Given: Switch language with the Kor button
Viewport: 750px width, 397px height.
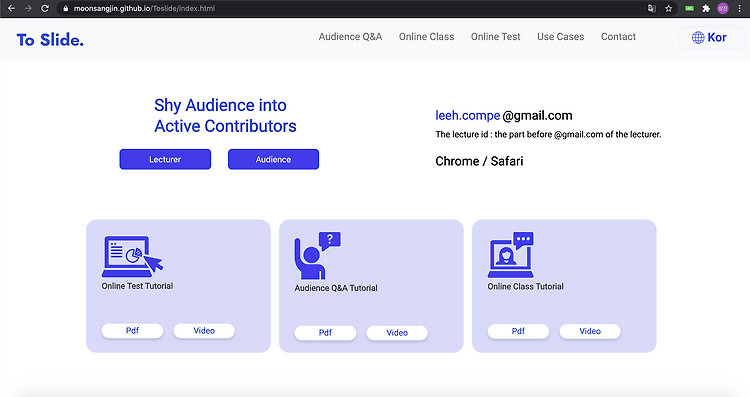Looking at the screenshot, I should coord(712,37).
